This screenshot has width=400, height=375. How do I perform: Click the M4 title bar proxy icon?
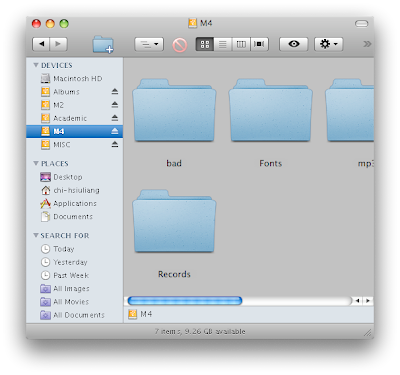click(x=192, y=23)
